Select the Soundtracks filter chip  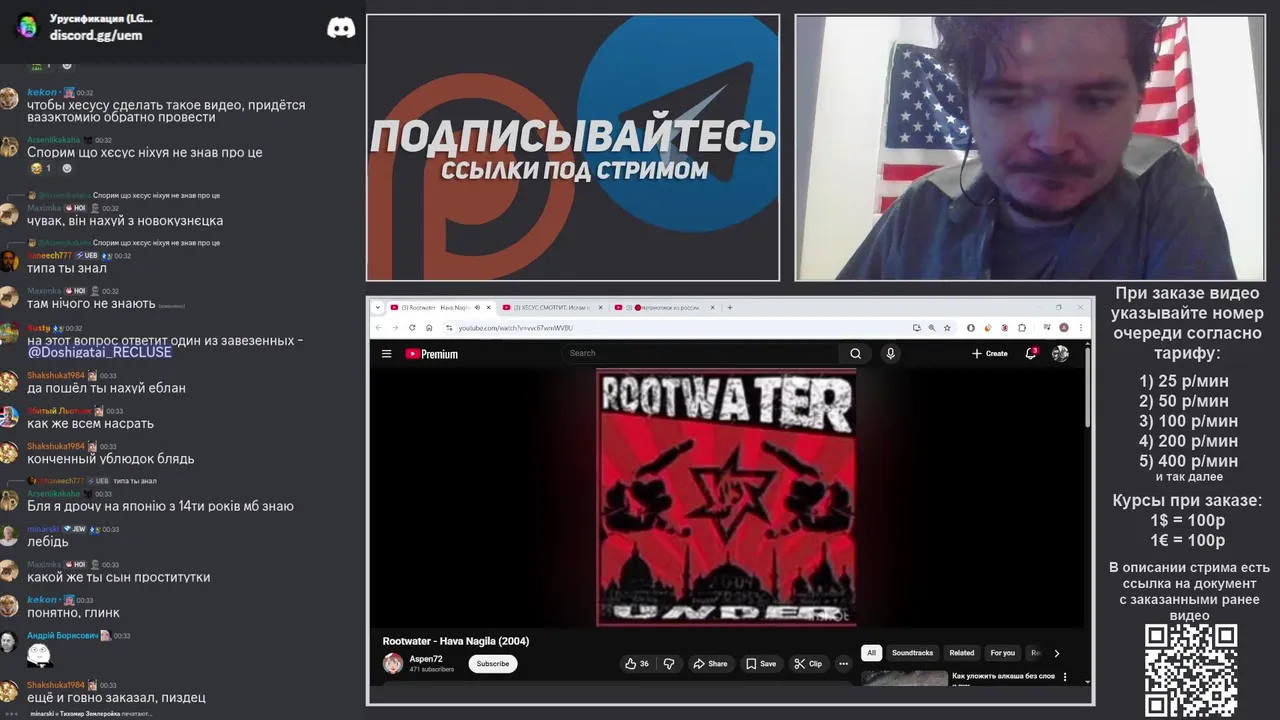click(912, 653)
